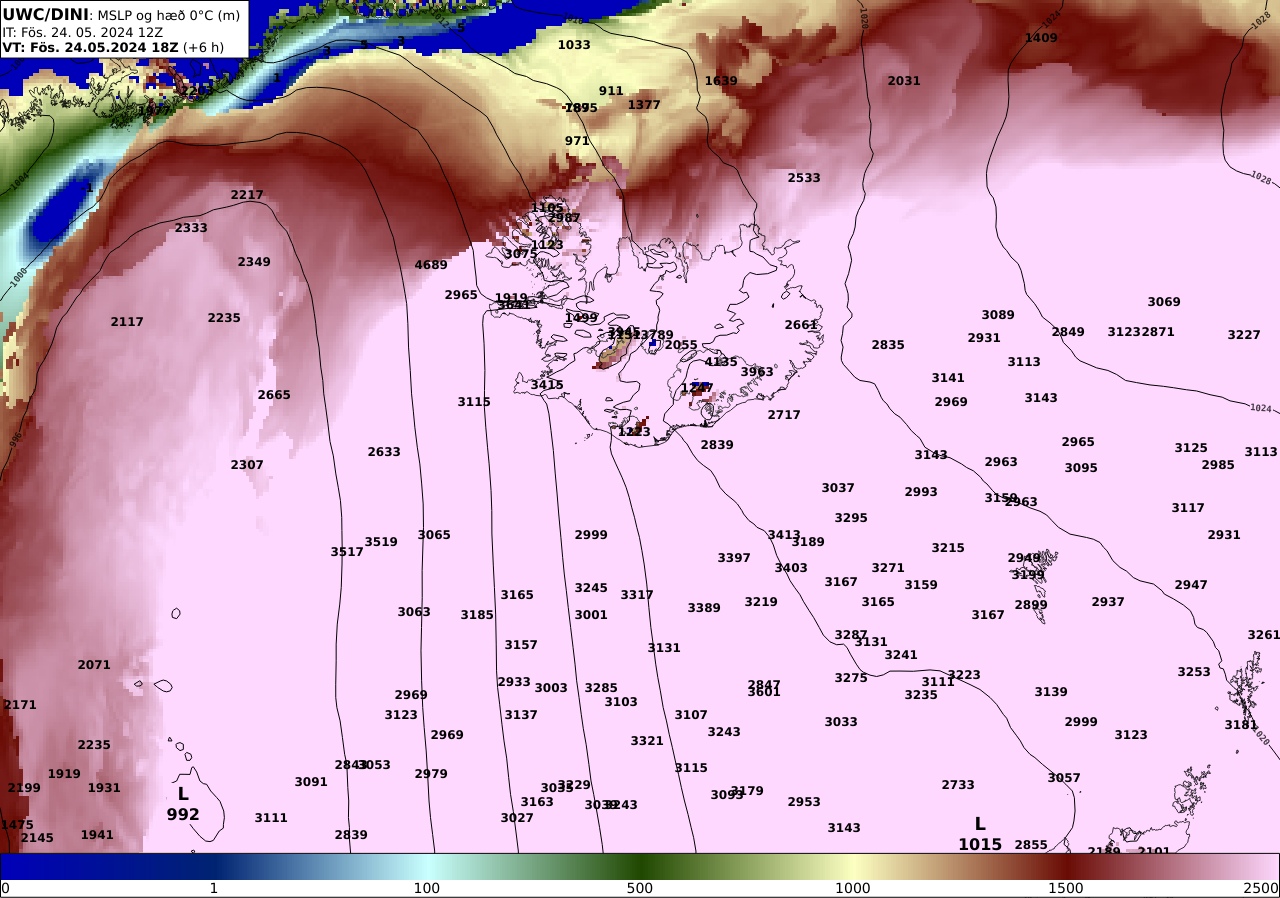Click the height value 971

(x=577, y=141)
